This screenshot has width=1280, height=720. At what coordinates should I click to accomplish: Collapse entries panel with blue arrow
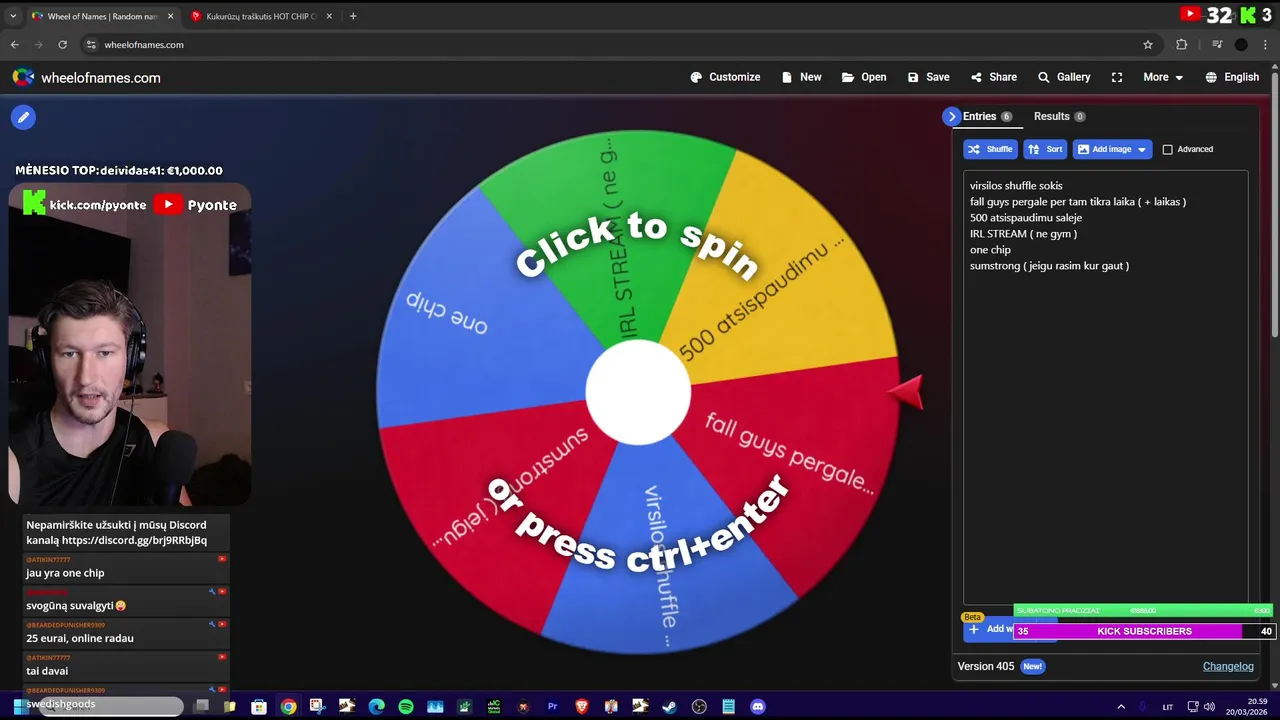tap(951, 116)
